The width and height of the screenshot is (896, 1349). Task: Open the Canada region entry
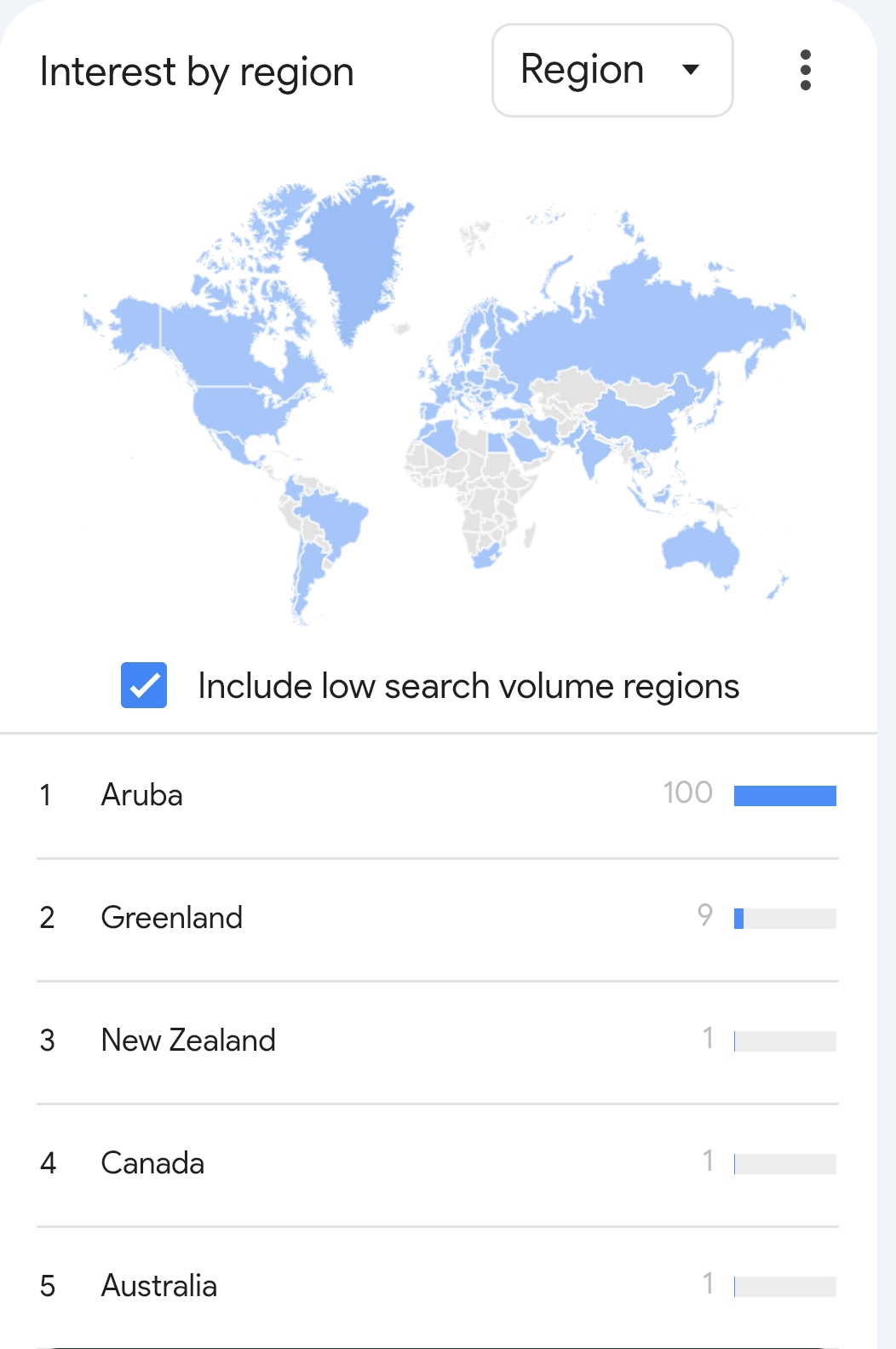tap(438, 1164)
